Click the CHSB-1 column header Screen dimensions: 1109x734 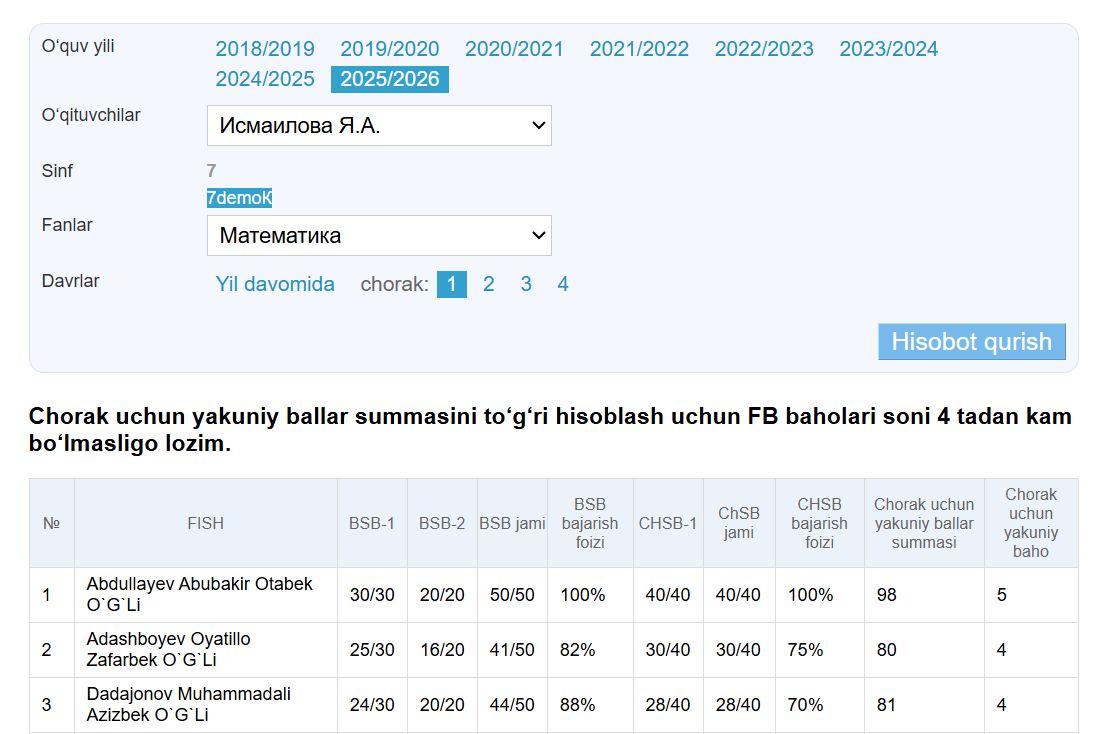pos(668,523)
